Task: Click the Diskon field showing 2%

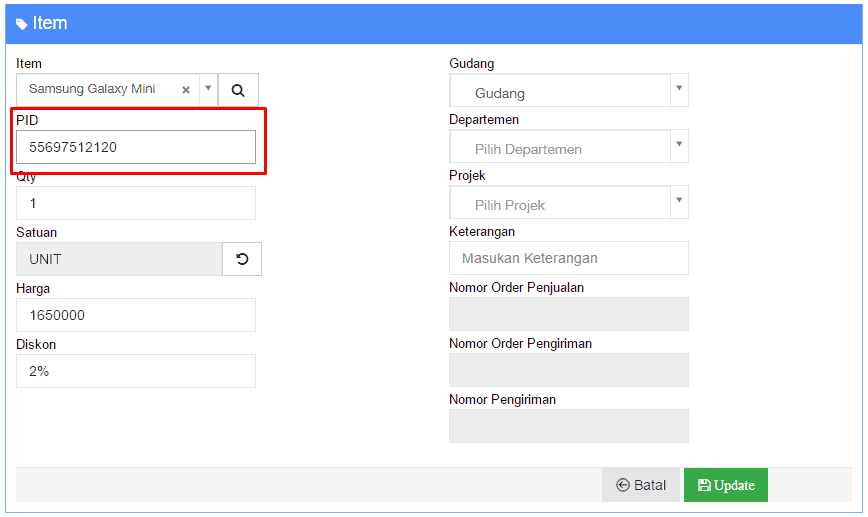Action: click(x=136, y=371)
